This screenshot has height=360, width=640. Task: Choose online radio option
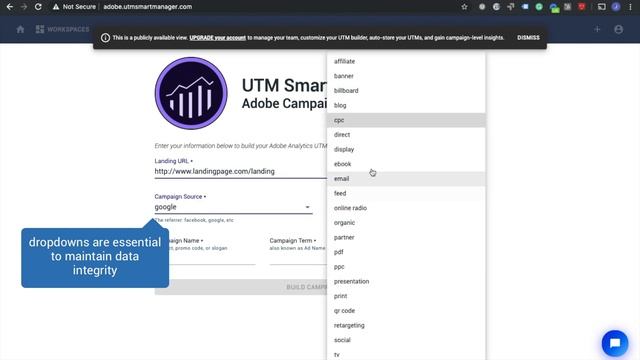coord(406,208)
